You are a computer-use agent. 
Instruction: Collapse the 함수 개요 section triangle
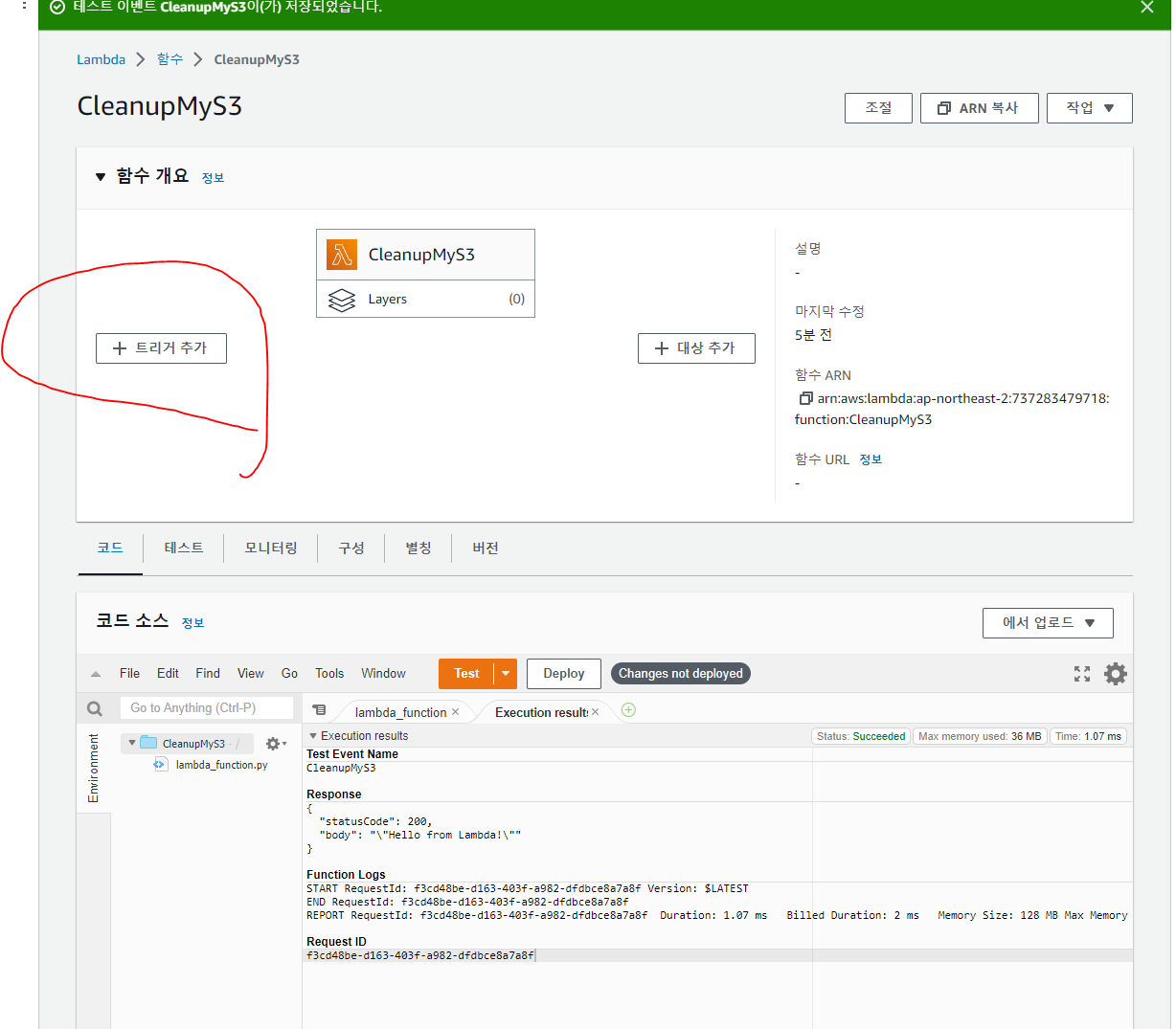pos(101,177)
